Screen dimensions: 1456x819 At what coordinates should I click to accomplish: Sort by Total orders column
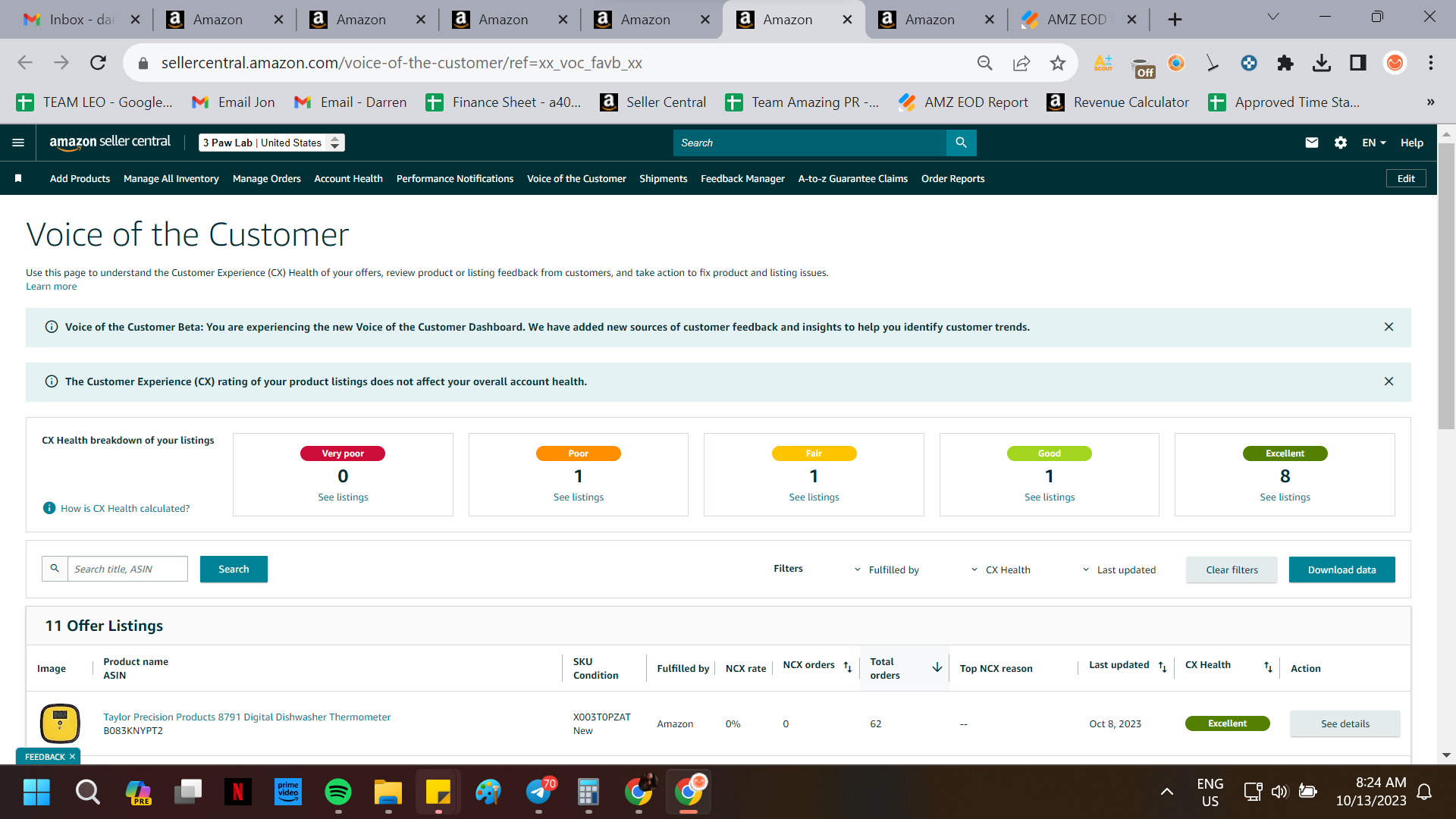point(937,667)
